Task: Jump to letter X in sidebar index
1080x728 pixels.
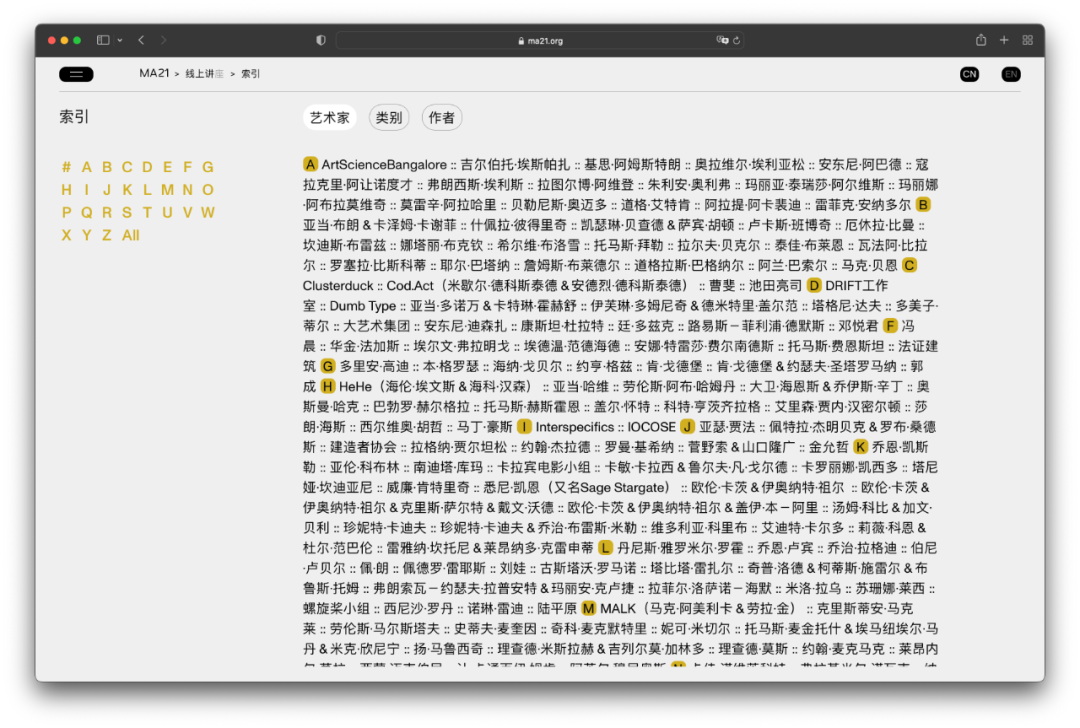Action: tap(66, 235)
